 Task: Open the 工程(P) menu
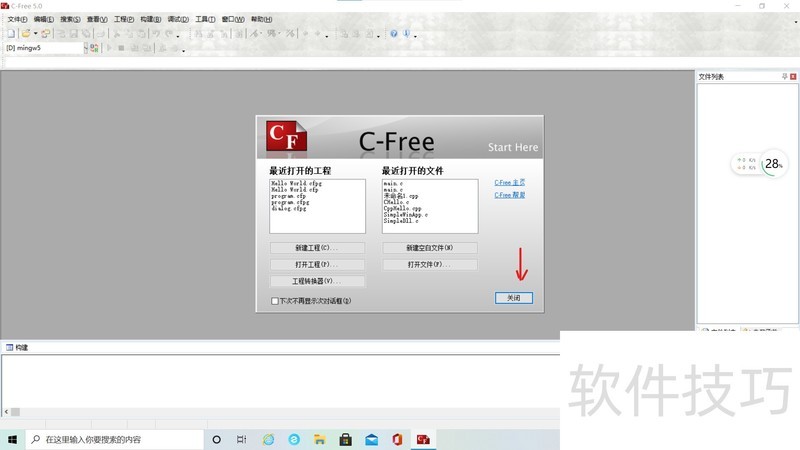[x=124, y=19]
